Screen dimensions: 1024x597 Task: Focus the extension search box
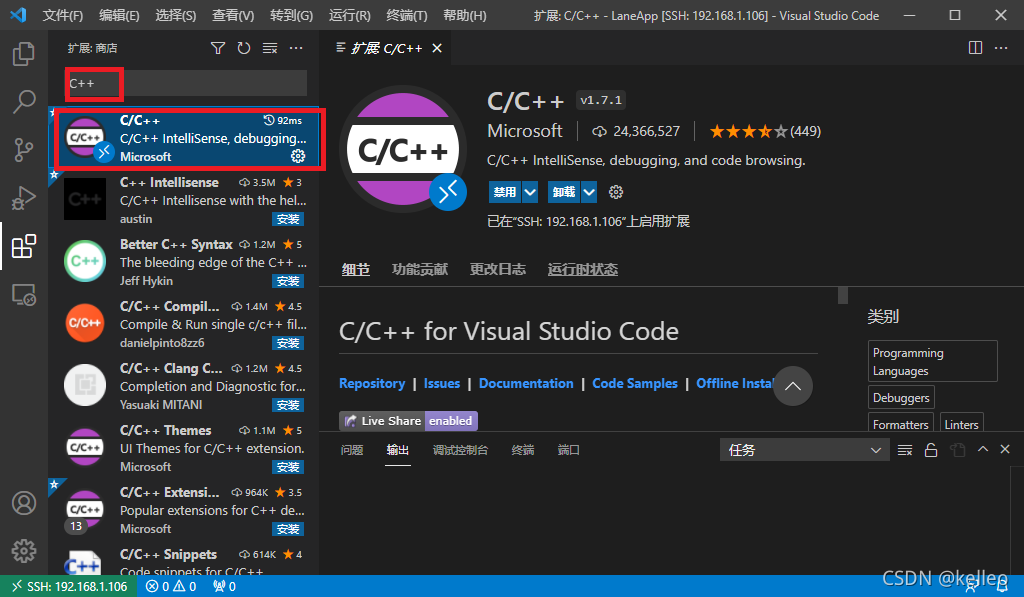coord(187,84)
